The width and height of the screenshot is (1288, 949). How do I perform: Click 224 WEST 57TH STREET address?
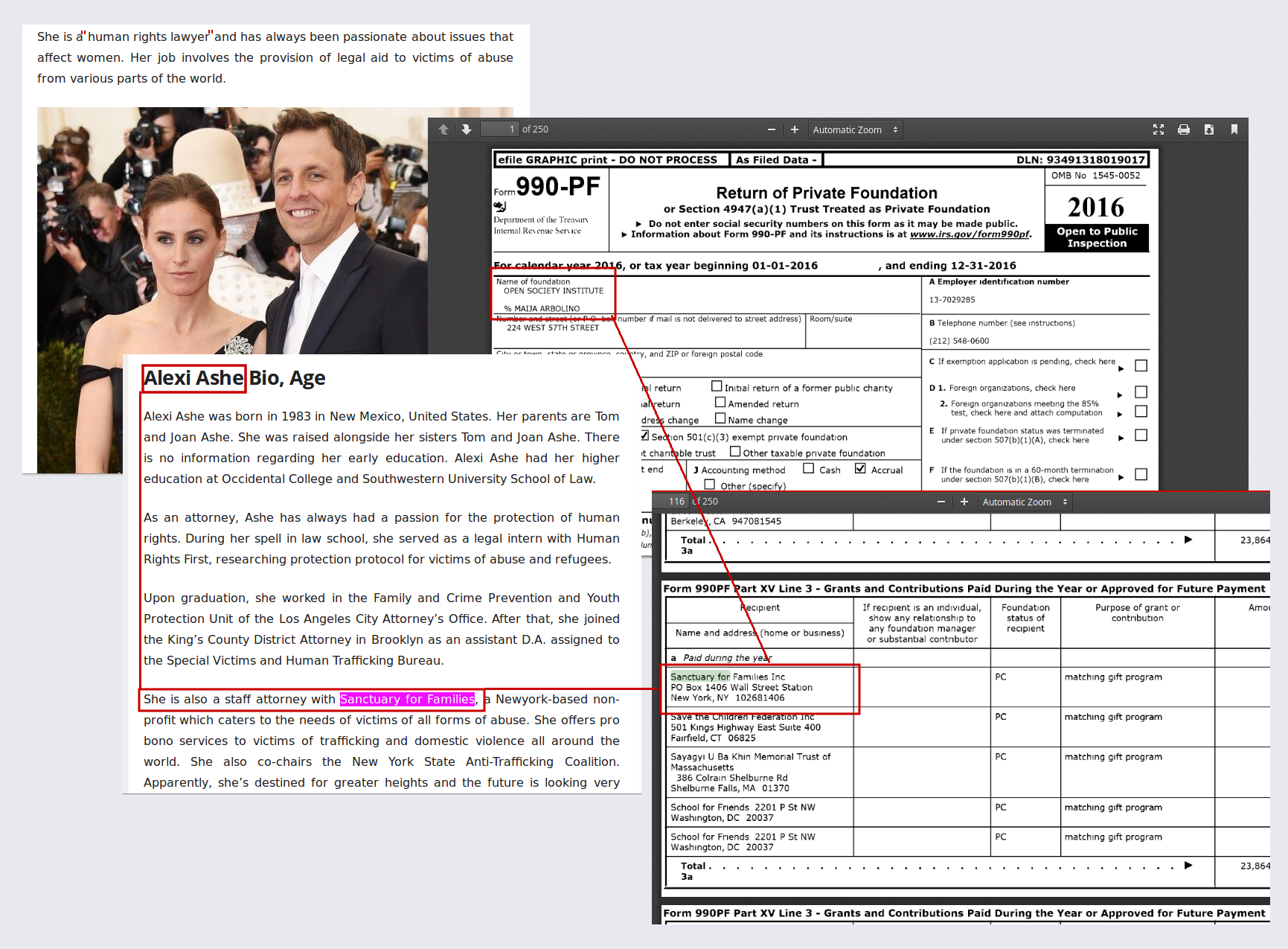553,327
